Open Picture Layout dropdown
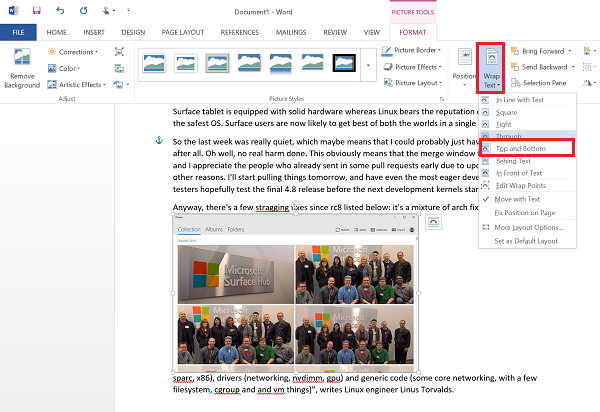The height and width of the screenshot is (412, 600). [x=412, y=83]
